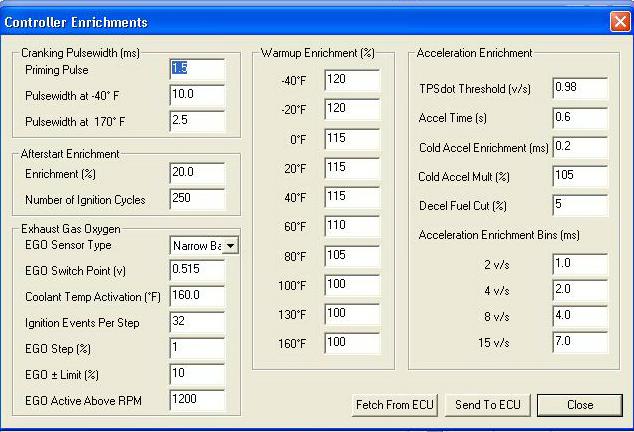Click the Afterstart Enrichment (%) field
The width and height of the screenshot is (634, 432).
click(x=197, y=174)
